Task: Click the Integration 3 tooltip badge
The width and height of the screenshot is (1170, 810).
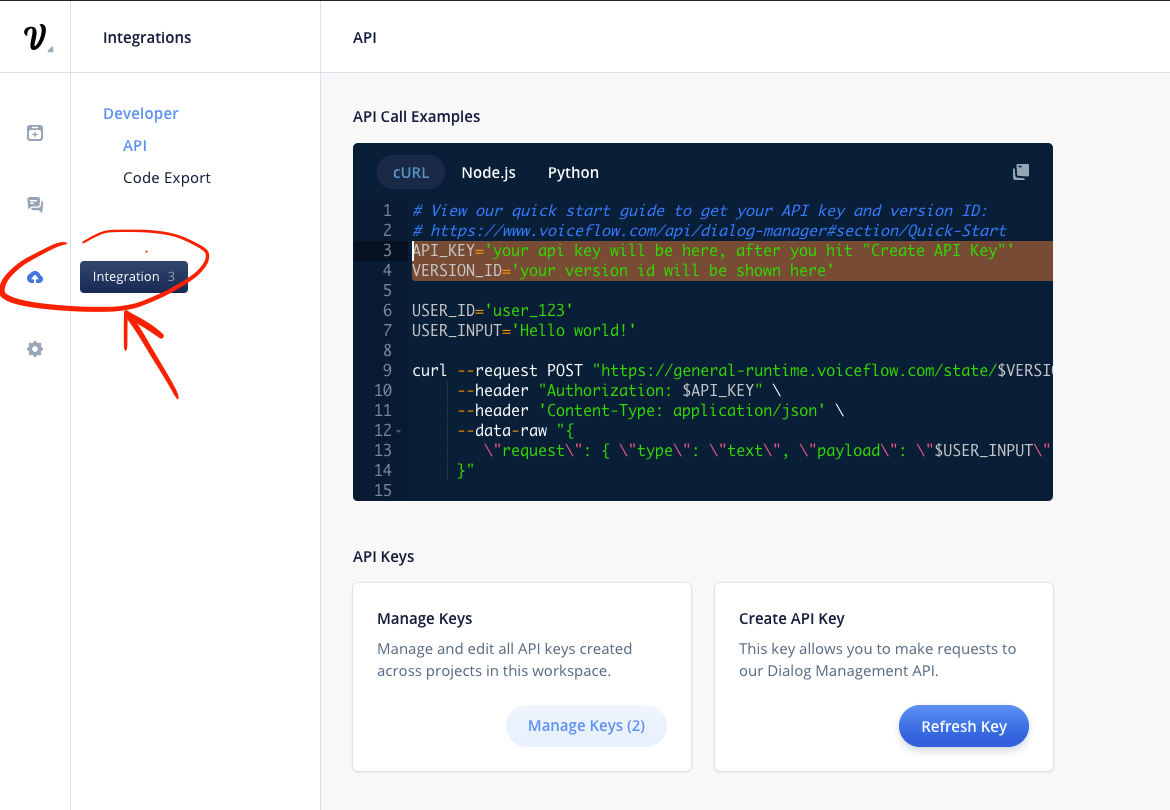Action: coord(134,277)
